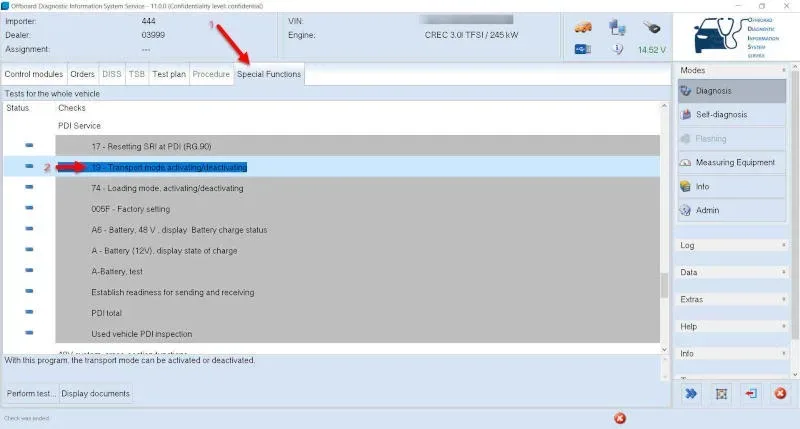Click the test list scroll-up arrow

click(664, 106)
